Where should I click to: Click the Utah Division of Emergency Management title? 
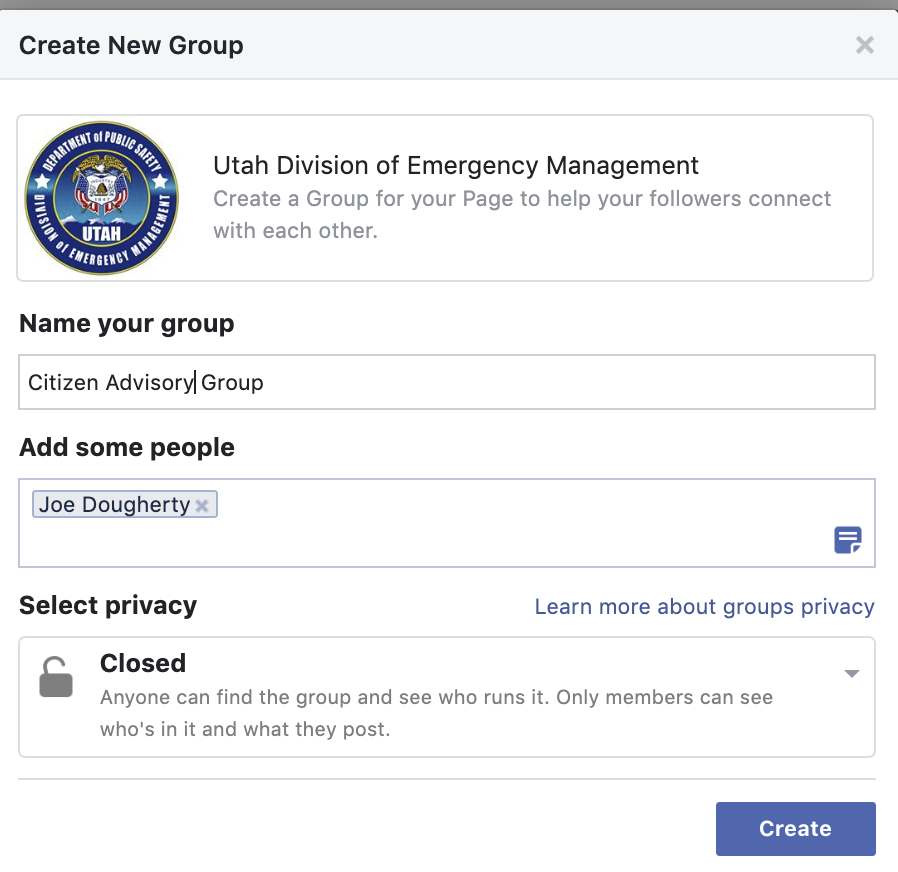point(456,165)
